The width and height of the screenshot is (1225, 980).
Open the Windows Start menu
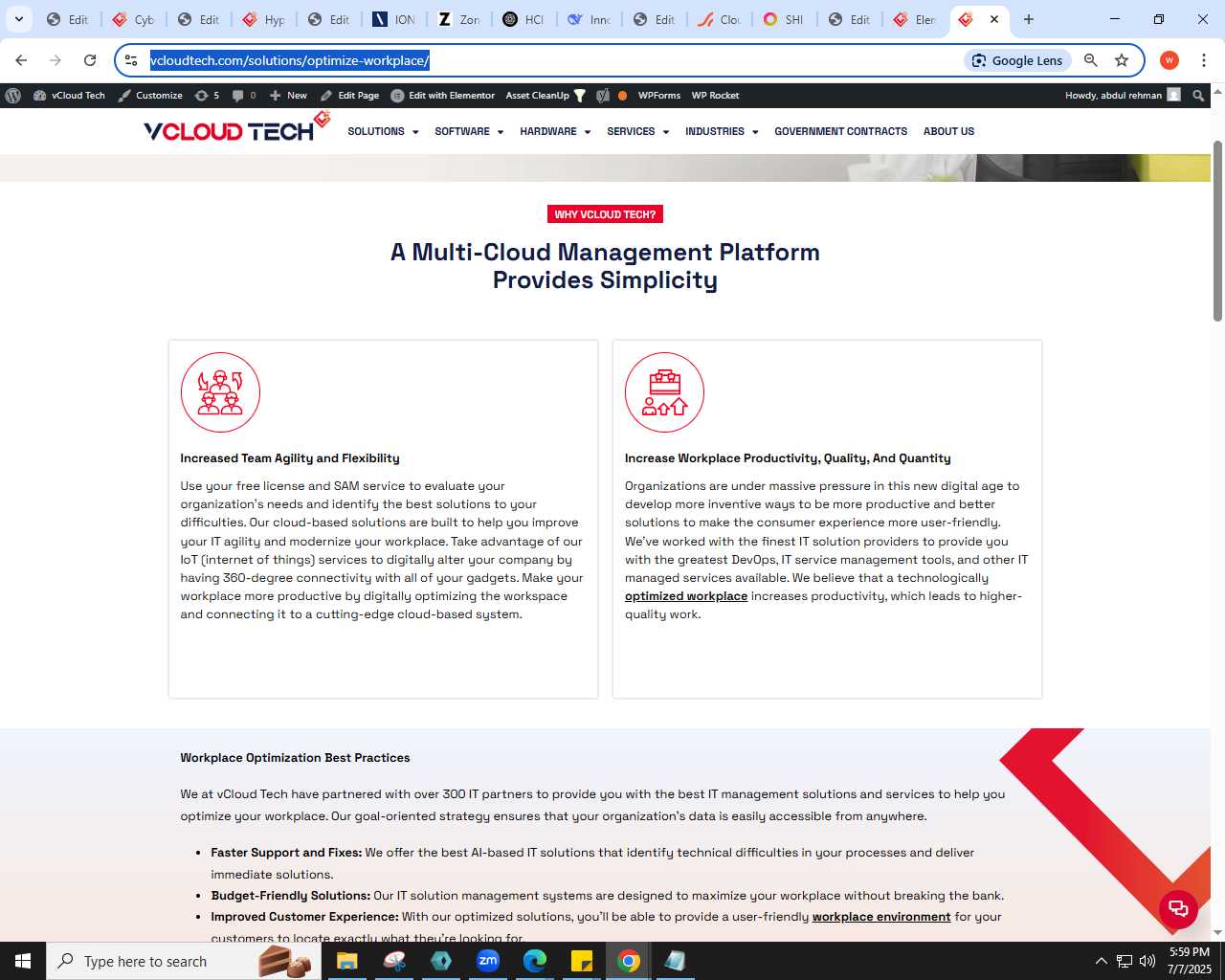tap(23, 961)
